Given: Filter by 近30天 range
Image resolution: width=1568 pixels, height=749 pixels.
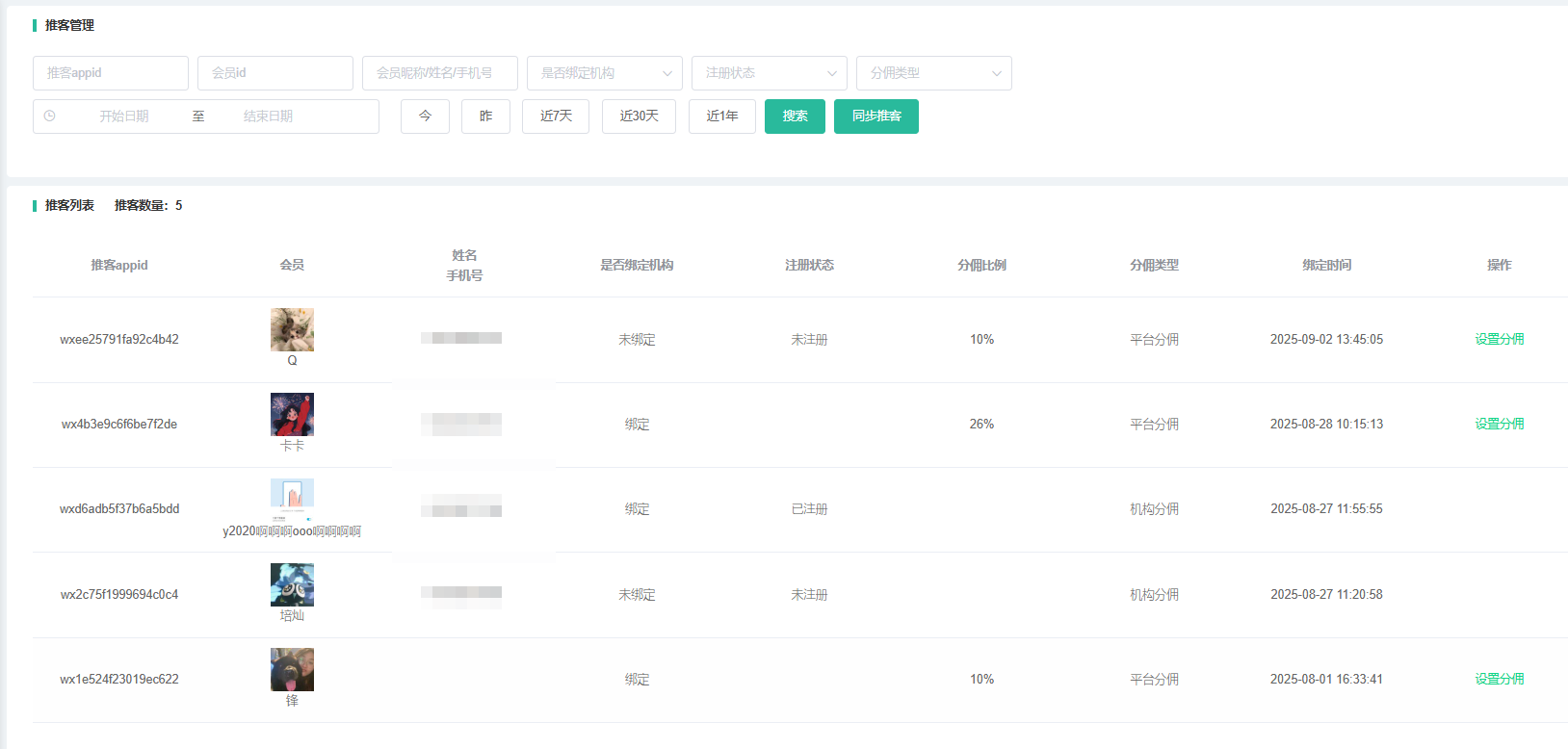Looking at the screenshot, I should pyautogui.click(x=639, y=116).
